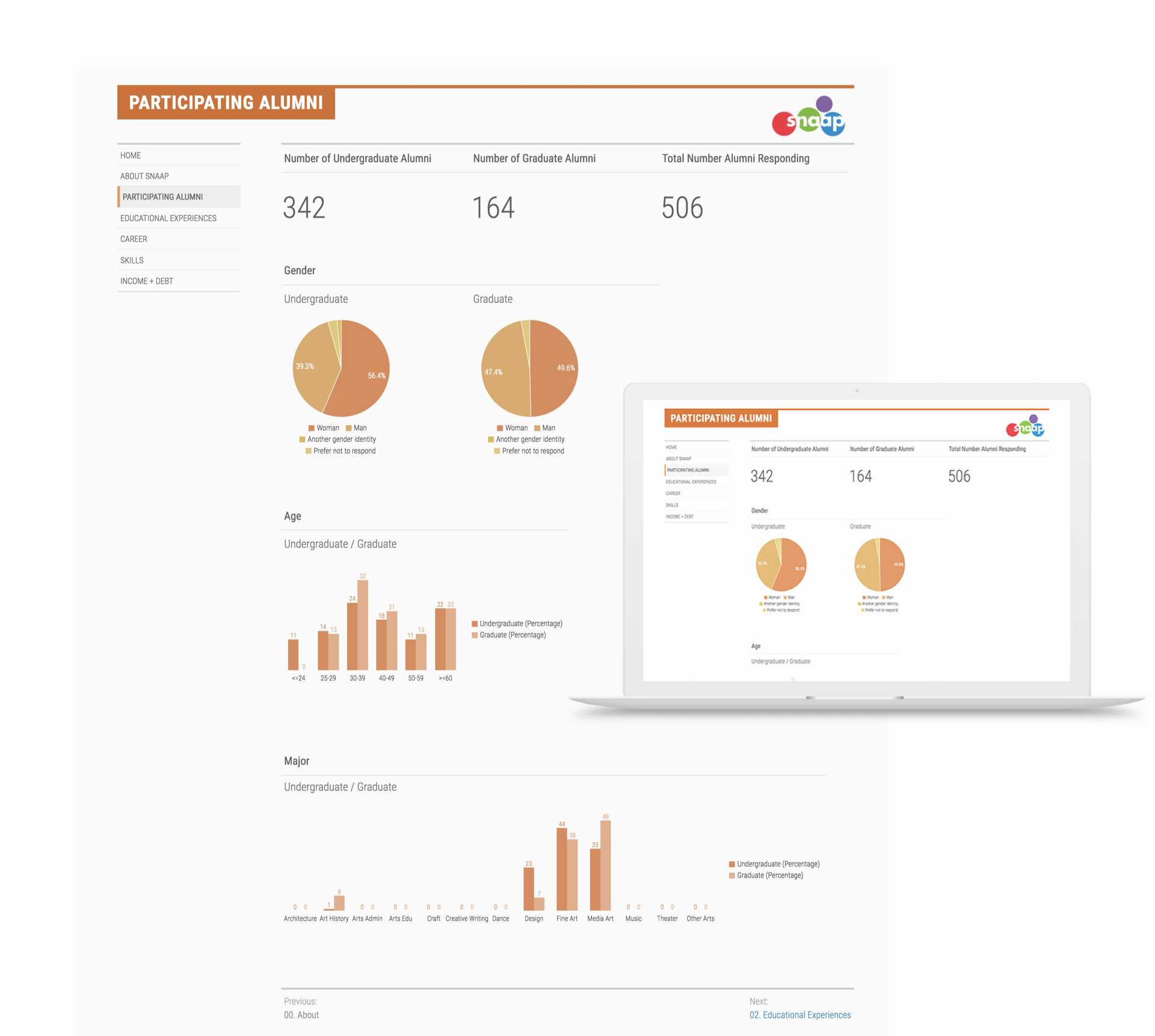Click the laptop preview thumbnail screen
1155x1036 pixels.
(x=856, y=540)
